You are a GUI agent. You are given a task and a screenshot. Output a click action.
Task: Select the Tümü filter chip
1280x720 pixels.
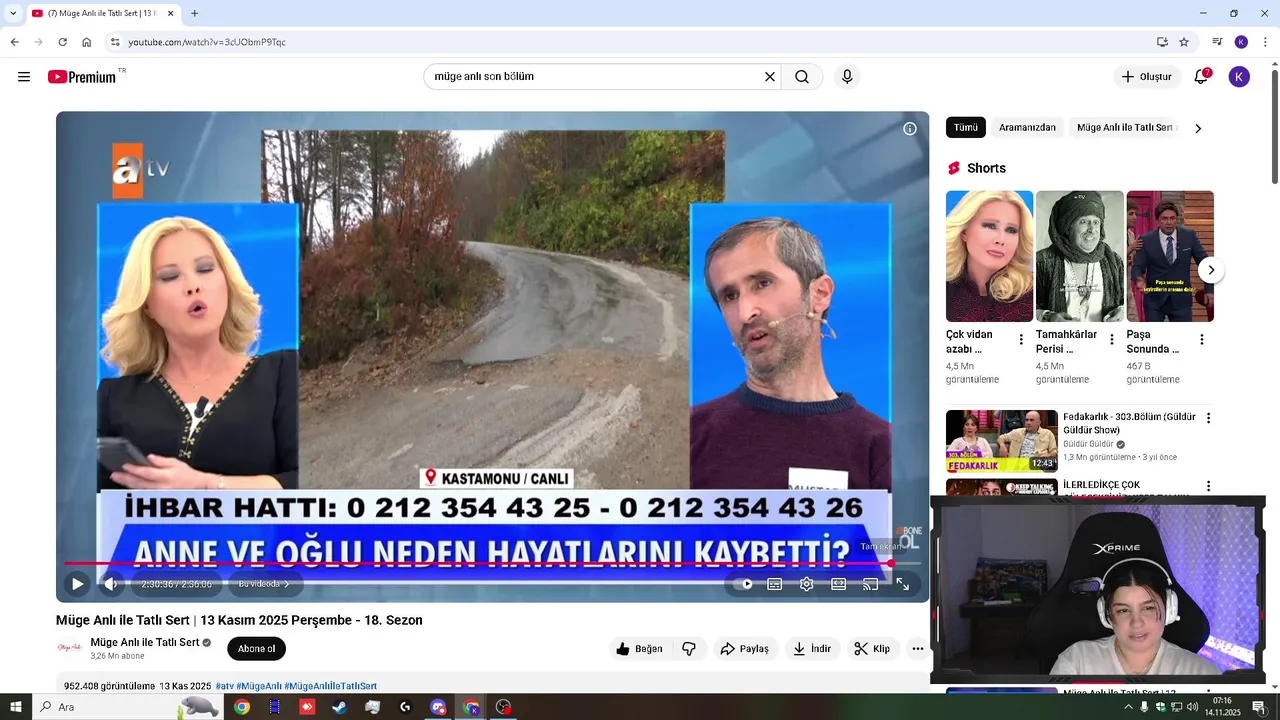966,127
